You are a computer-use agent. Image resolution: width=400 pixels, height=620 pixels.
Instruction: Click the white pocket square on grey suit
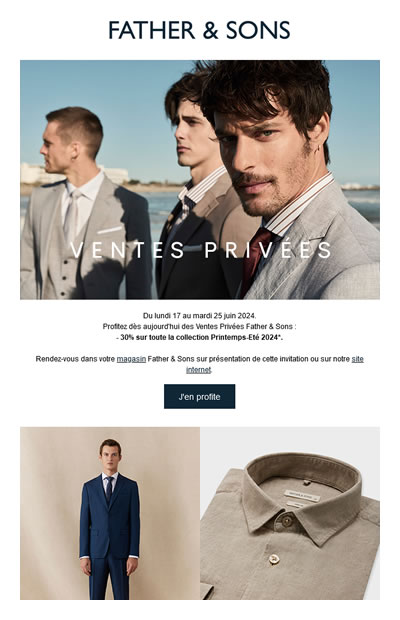point(110,229)
